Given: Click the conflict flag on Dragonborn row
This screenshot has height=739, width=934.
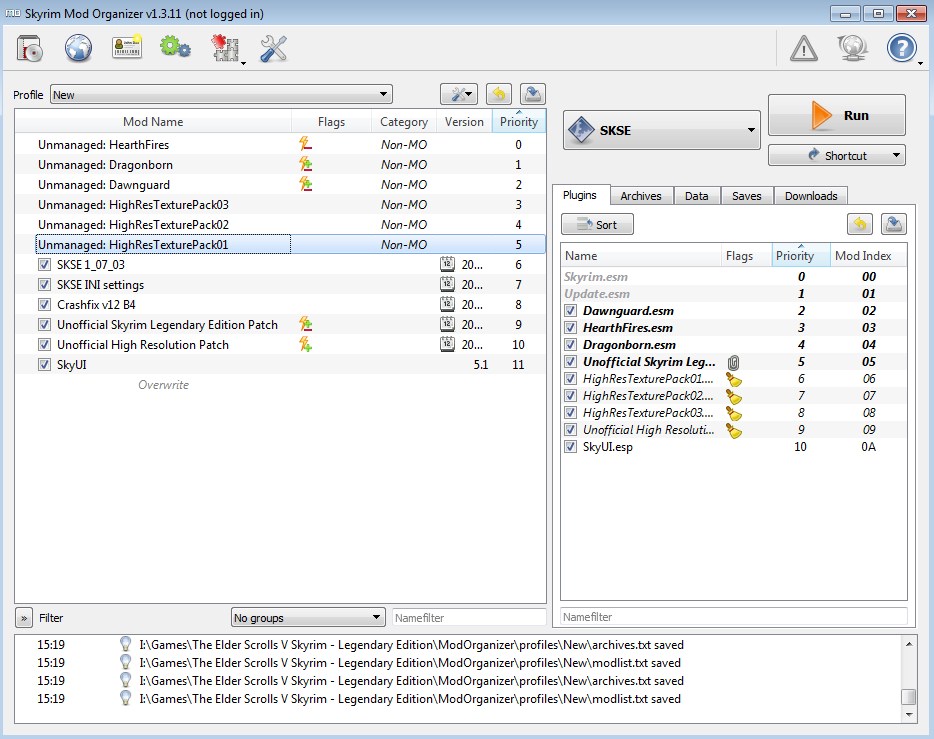Looking at the screenshot, I should coord(306,164).
